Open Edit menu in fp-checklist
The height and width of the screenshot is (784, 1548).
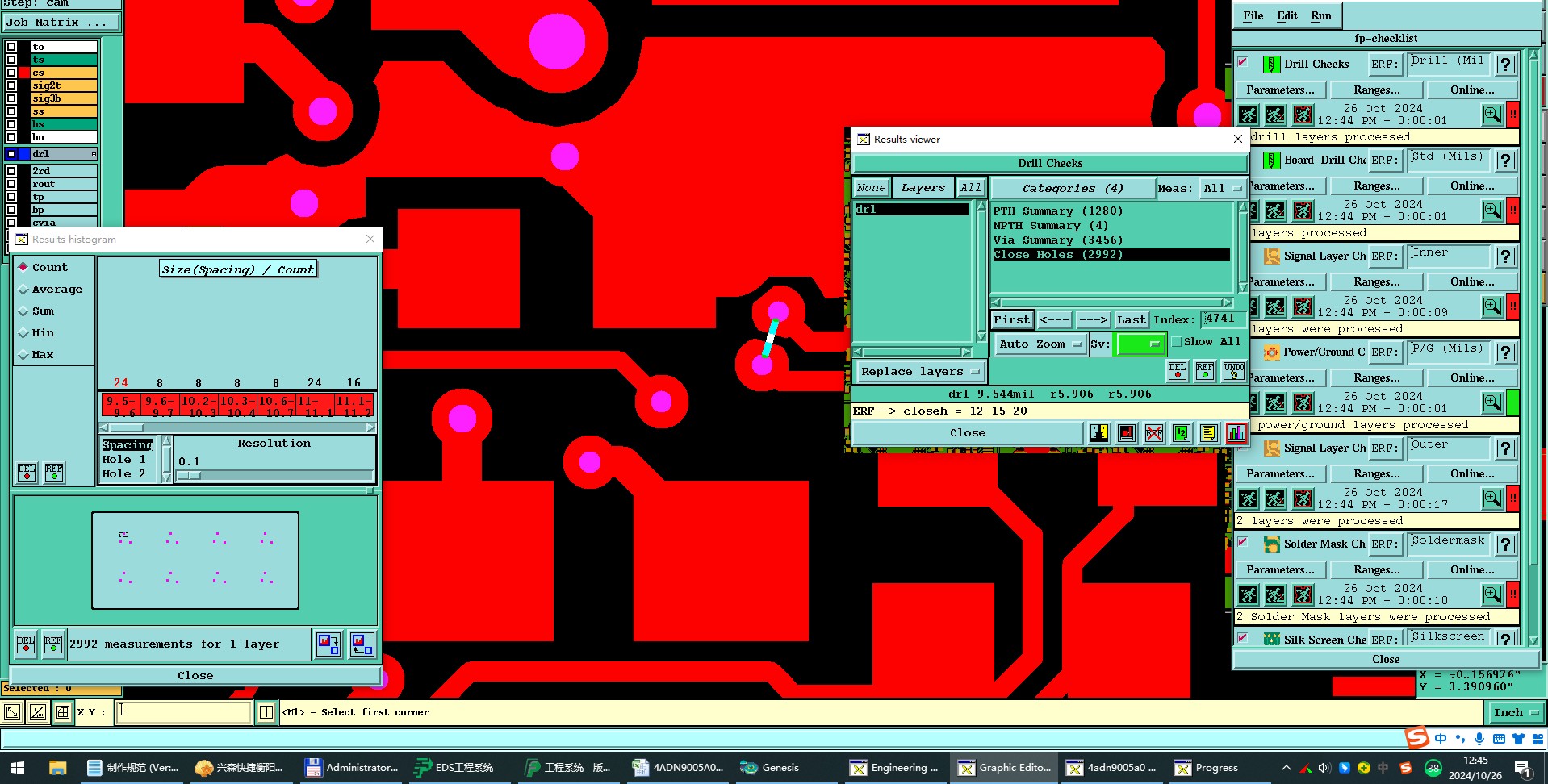tap(1287, 15)
